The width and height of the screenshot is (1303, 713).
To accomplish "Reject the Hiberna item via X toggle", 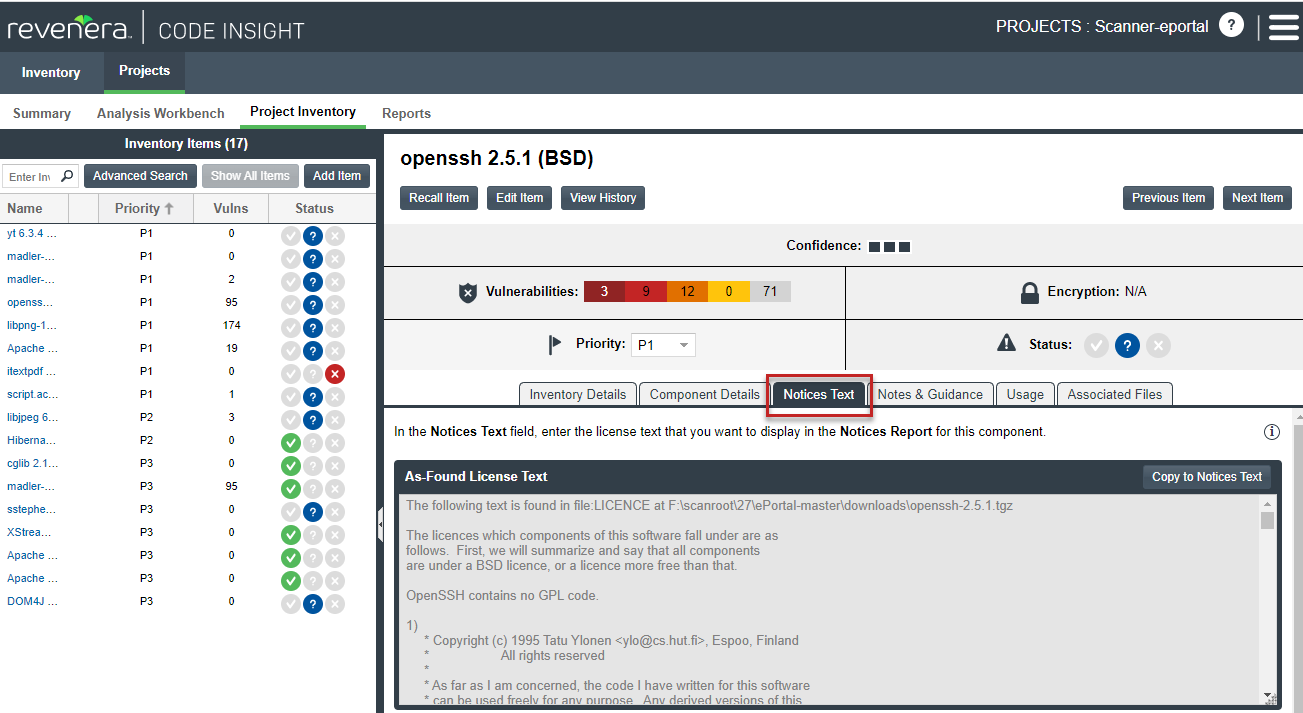I will [x=335, y=442].
